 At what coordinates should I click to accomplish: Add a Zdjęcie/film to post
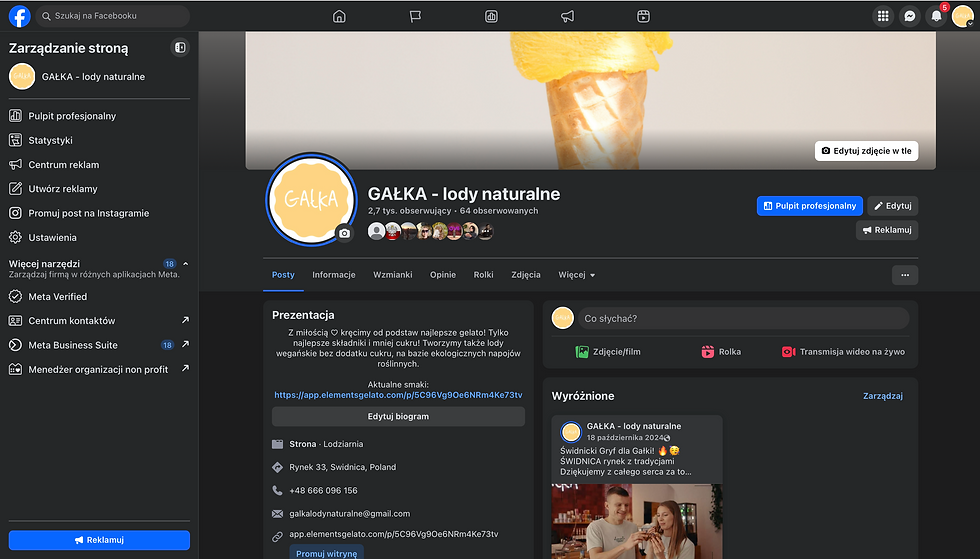(x=608, y=352)
